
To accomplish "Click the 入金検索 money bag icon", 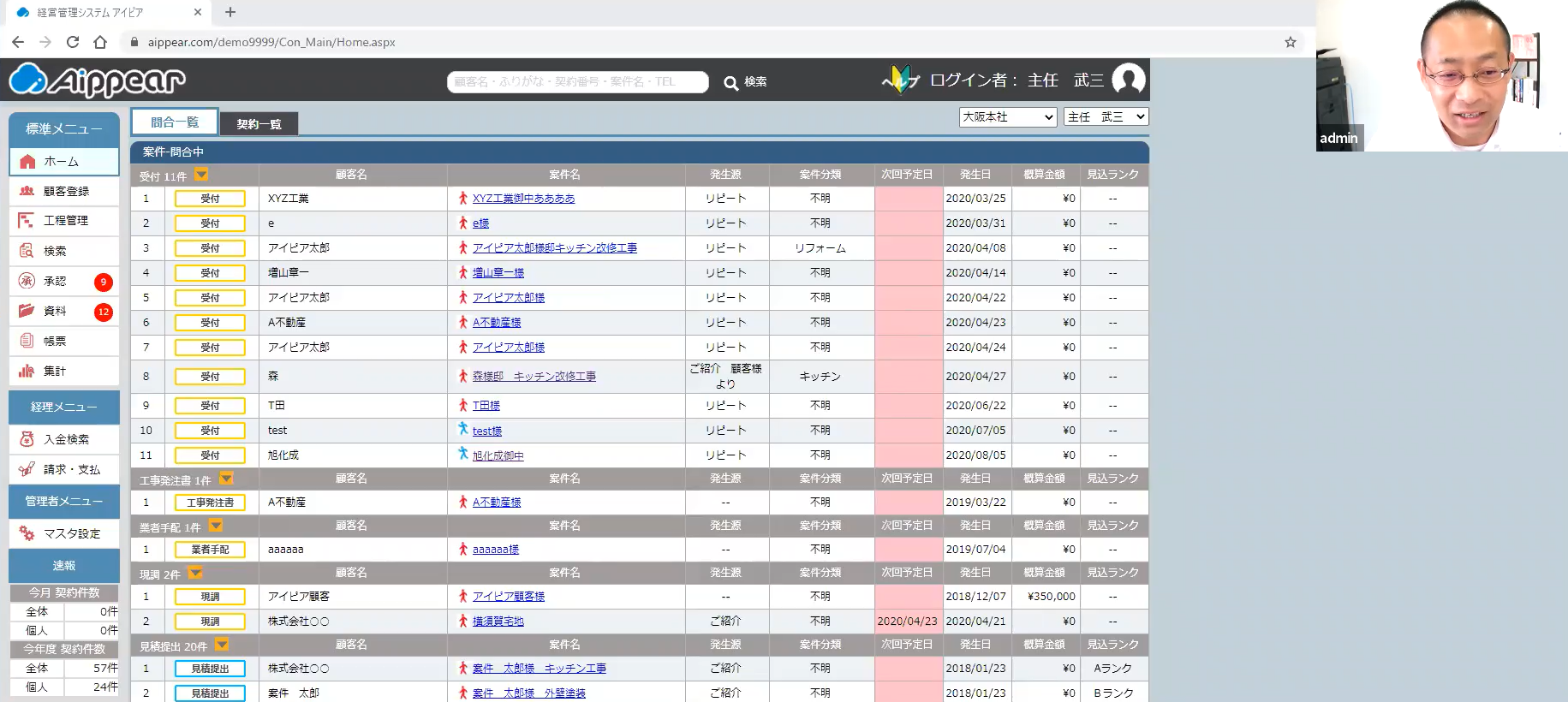I will pyautogui.click(x=27, y=439).
